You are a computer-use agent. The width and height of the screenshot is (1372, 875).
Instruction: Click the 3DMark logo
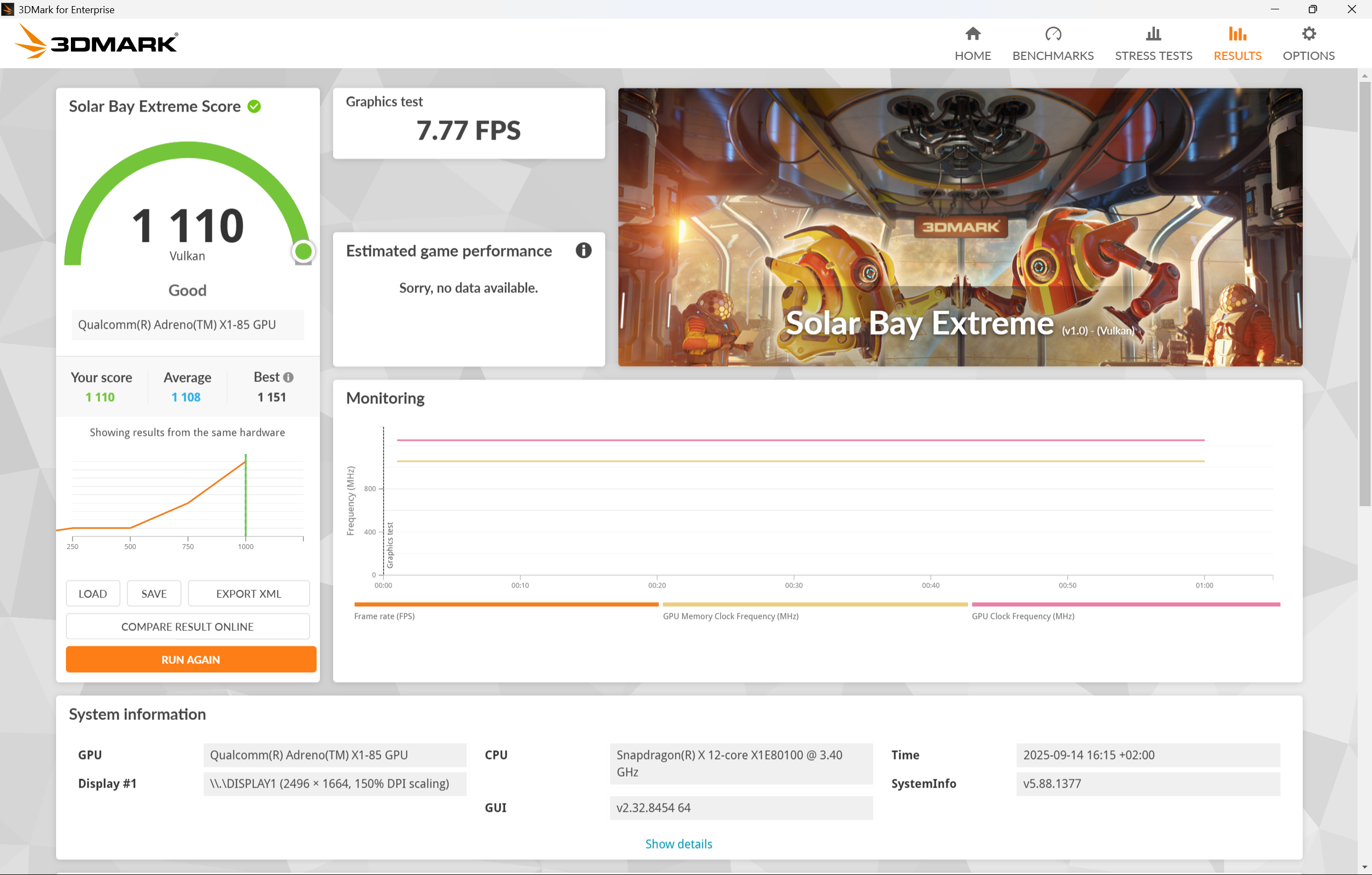click(97, 42)
